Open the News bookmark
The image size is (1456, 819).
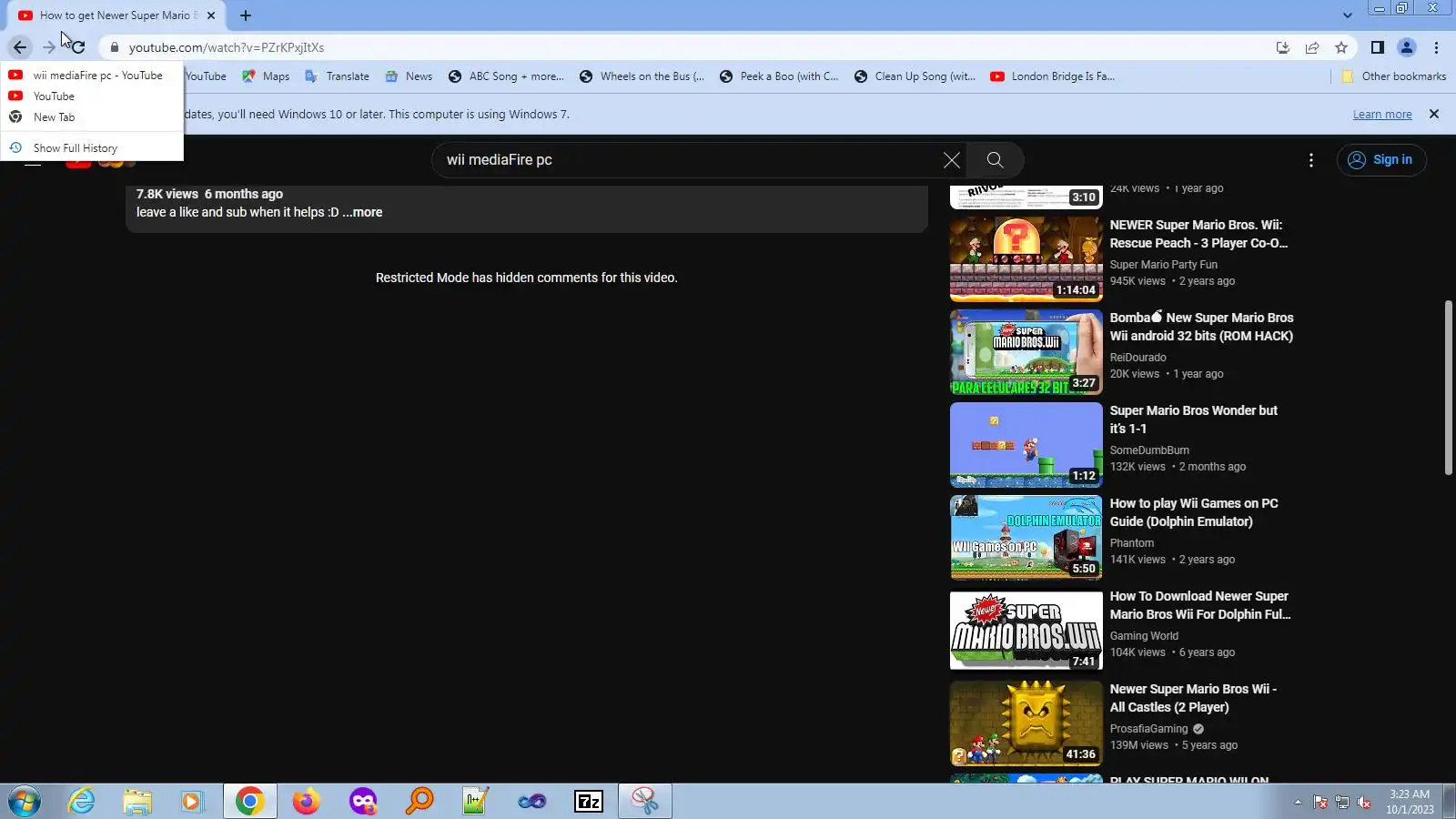click(409, 76)
